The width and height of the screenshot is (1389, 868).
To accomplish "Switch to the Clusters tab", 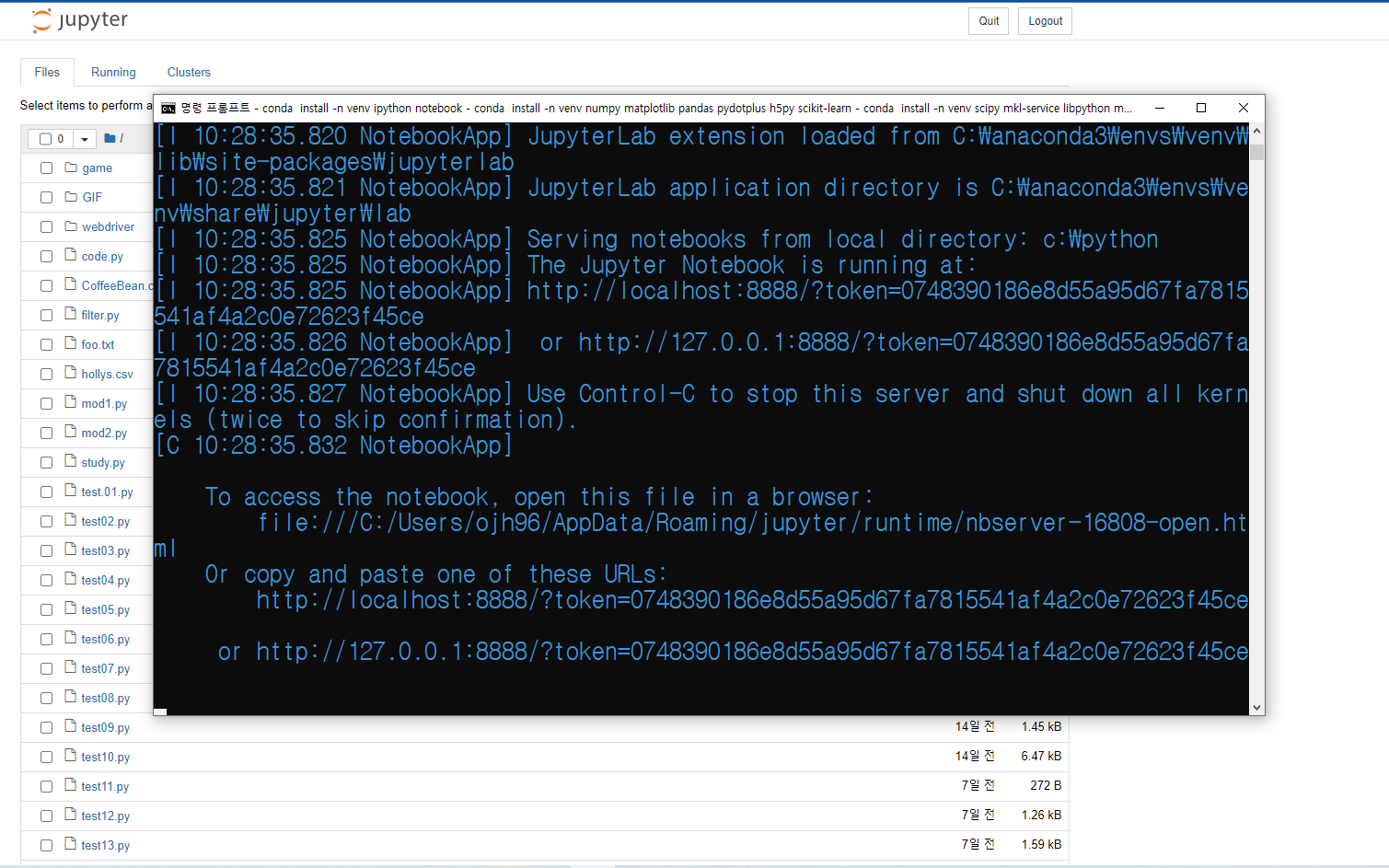I will (189, 72).
